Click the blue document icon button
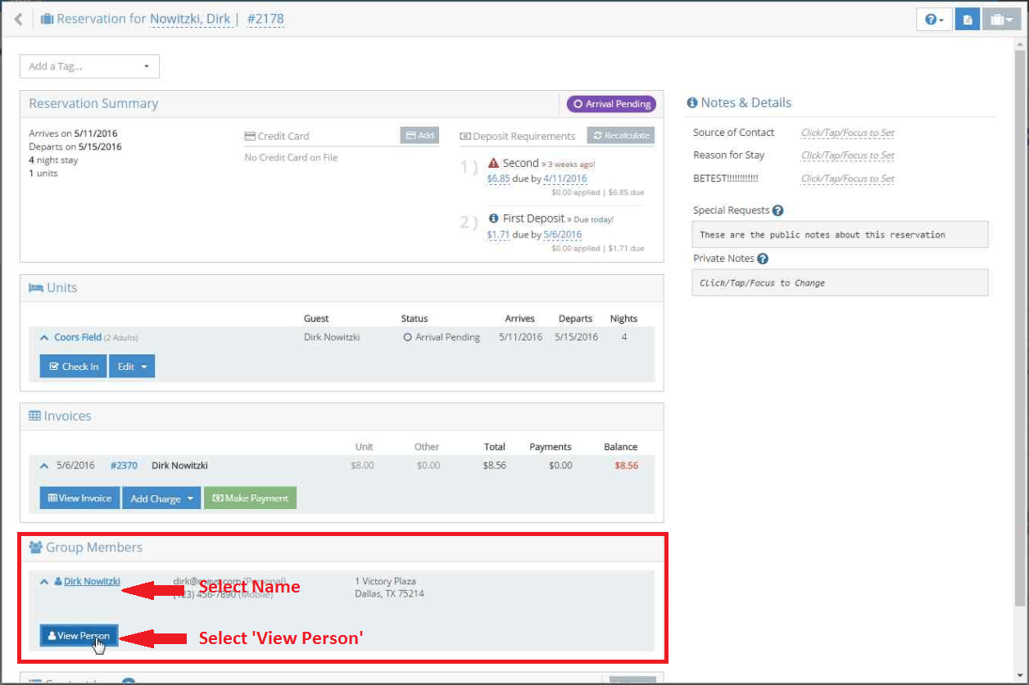 [967, 20]
